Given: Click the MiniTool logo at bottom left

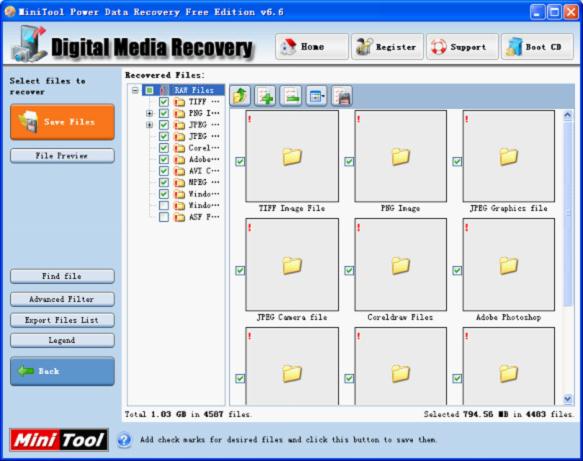Looking at the screenshot, I should (x=59, y=440).
